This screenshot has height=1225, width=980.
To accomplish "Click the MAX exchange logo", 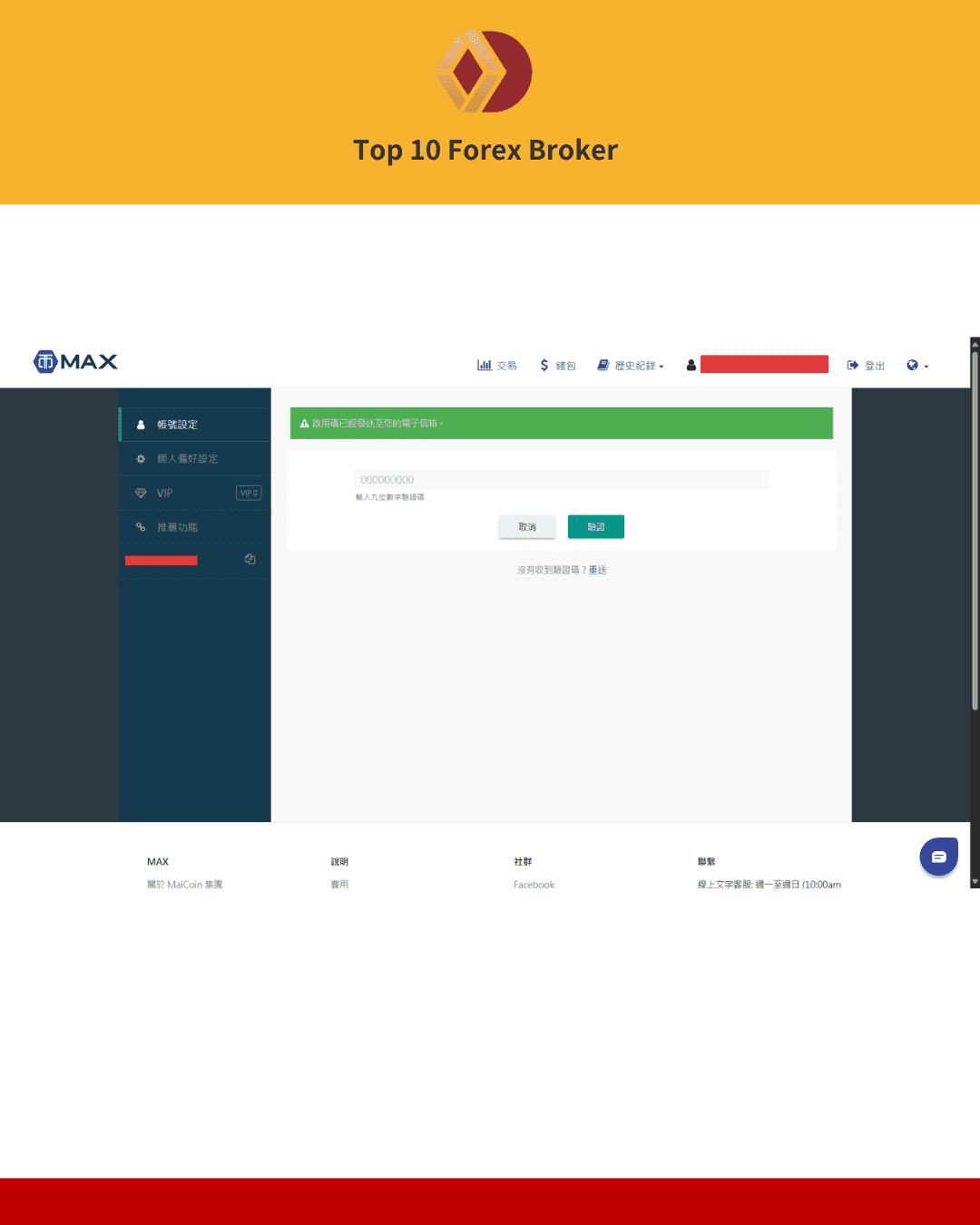I will [75, 362].
